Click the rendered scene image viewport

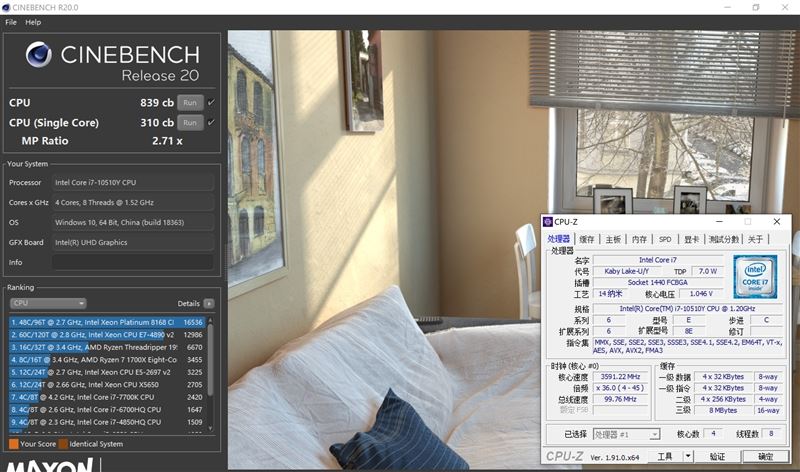[x=513, y=249]
